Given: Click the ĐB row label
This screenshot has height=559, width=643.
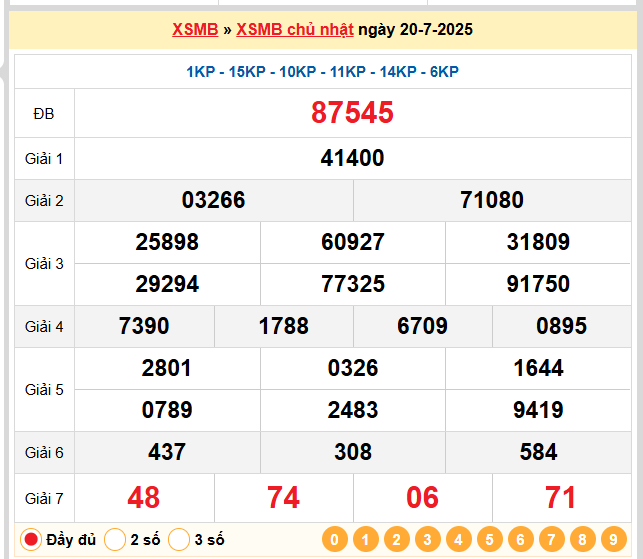Looking at the screenshot, I should [x=44, y=114].
